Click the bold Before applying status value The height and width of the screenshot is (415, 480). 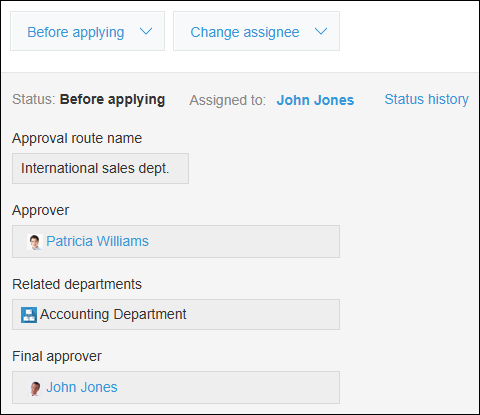[112, 100]
